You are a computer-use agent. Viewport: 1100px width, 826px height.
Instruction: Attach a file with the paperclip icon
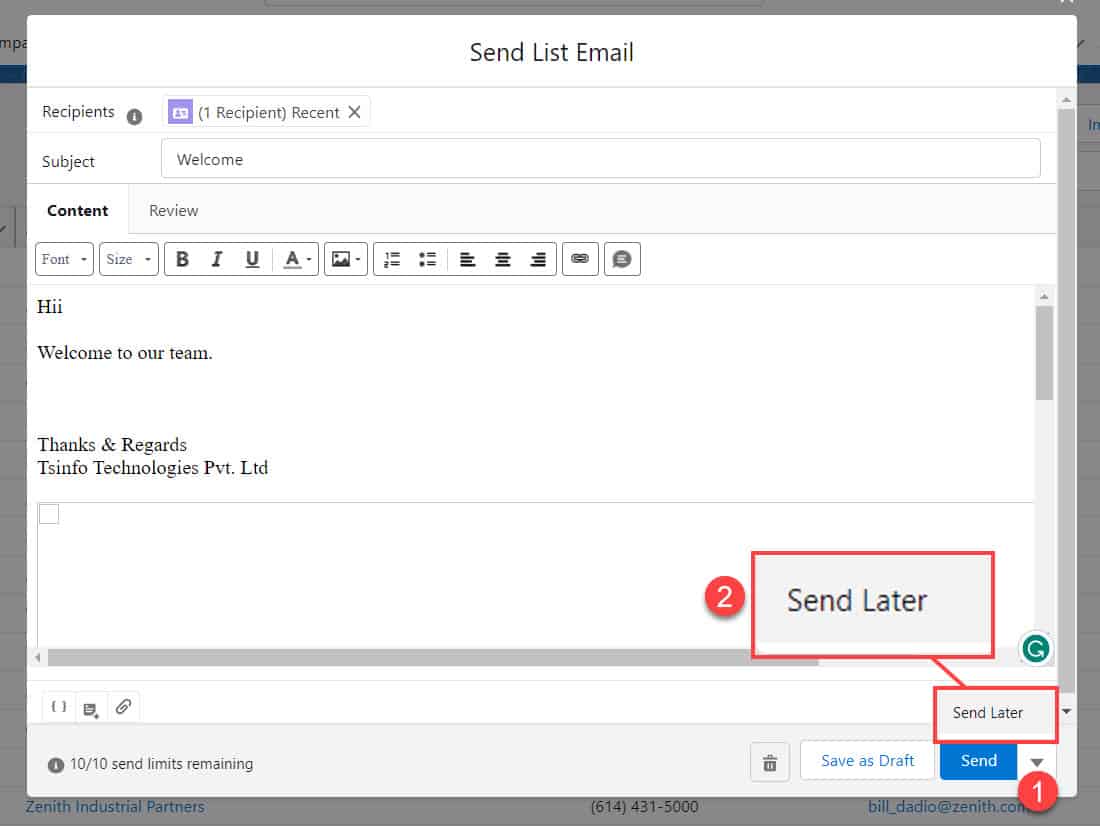124,707
